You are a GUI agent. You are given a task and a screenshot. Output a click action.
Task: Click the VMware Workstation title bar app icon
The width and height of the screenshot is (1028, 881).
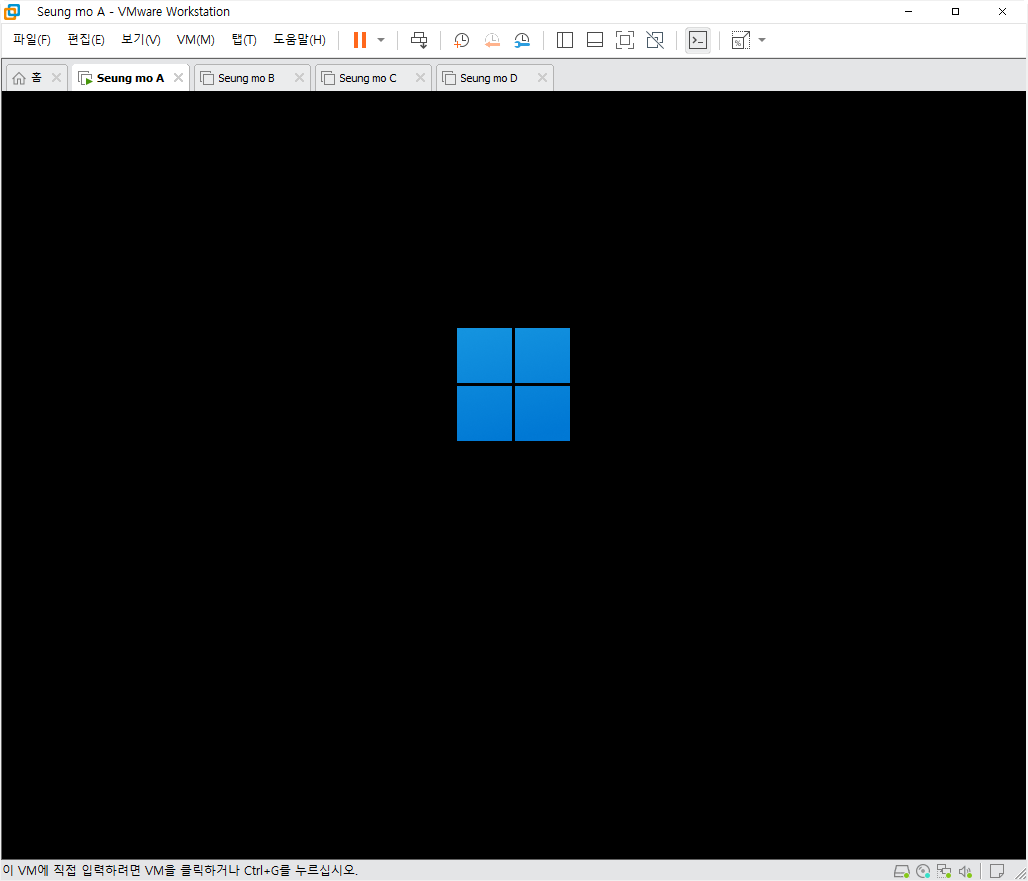click(x=12, y=12)
